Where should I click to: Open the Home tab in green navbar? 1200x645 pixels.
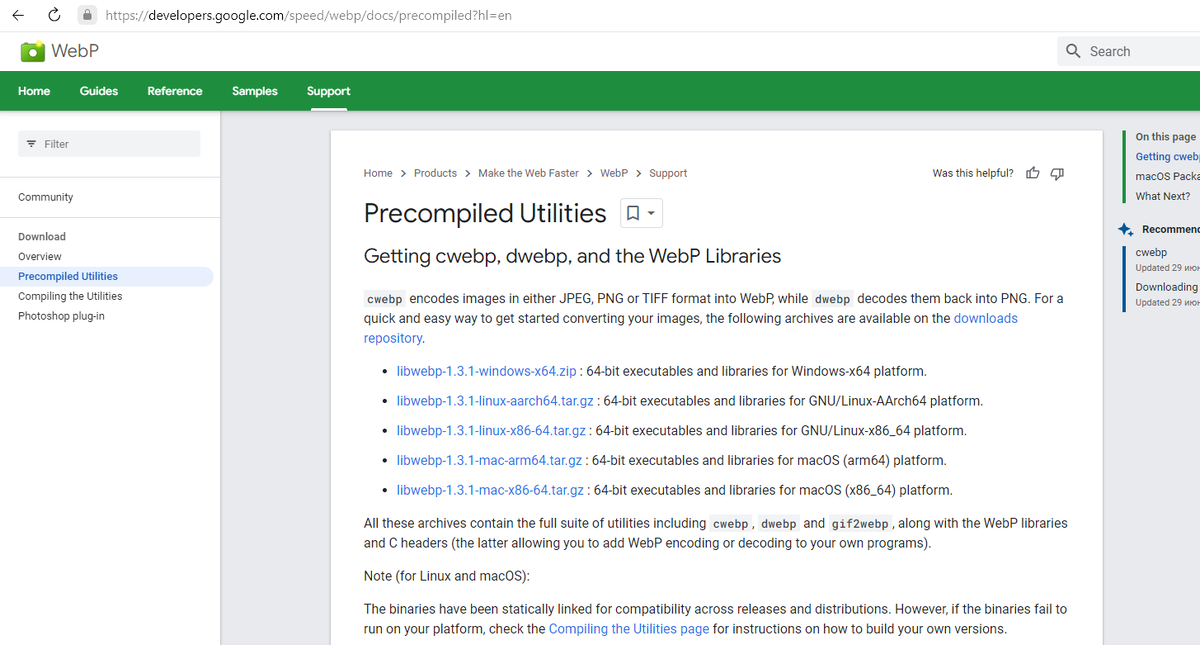pyautogui.click(x=34, y=91)
